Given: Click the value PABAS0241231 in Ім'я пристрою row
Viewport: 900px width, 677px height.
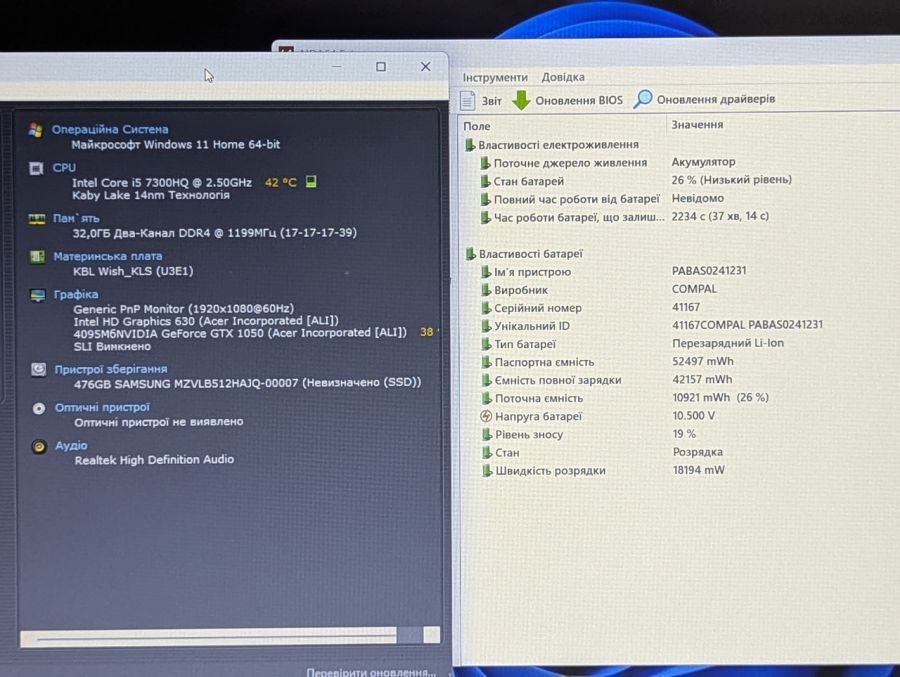Looking at the screenshot, I should point(709,270).
